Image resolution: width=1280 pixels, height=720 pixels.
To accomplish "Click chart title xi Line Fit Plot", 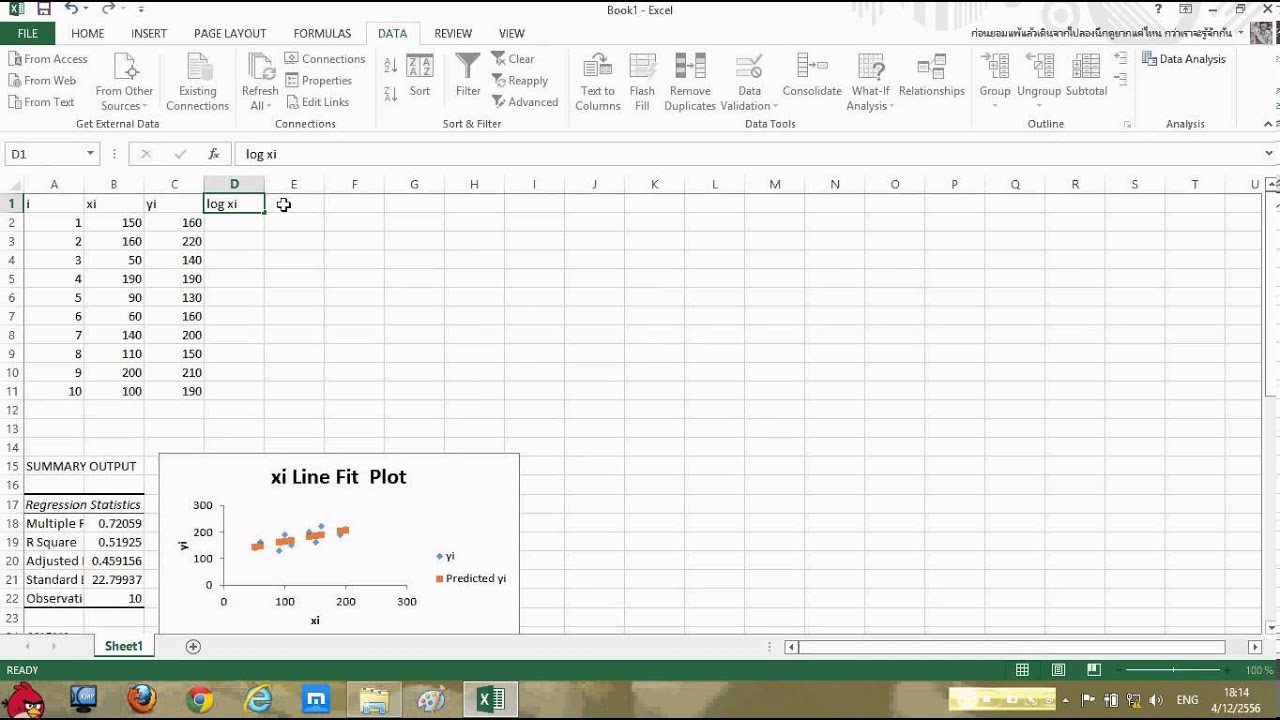I will tap(338, 477).
